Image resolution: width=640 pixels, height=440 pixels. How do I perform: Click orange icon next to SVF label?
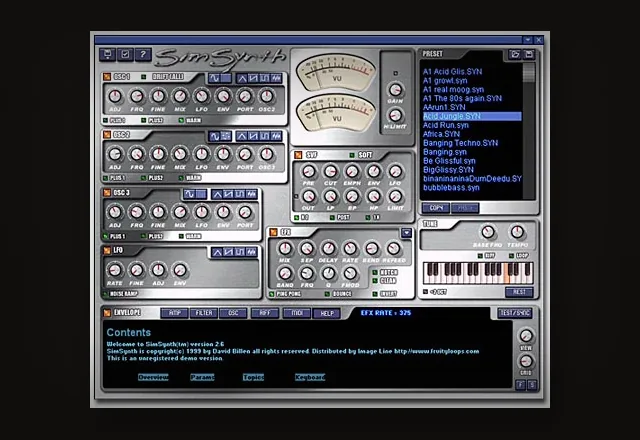tap(298, 155)
